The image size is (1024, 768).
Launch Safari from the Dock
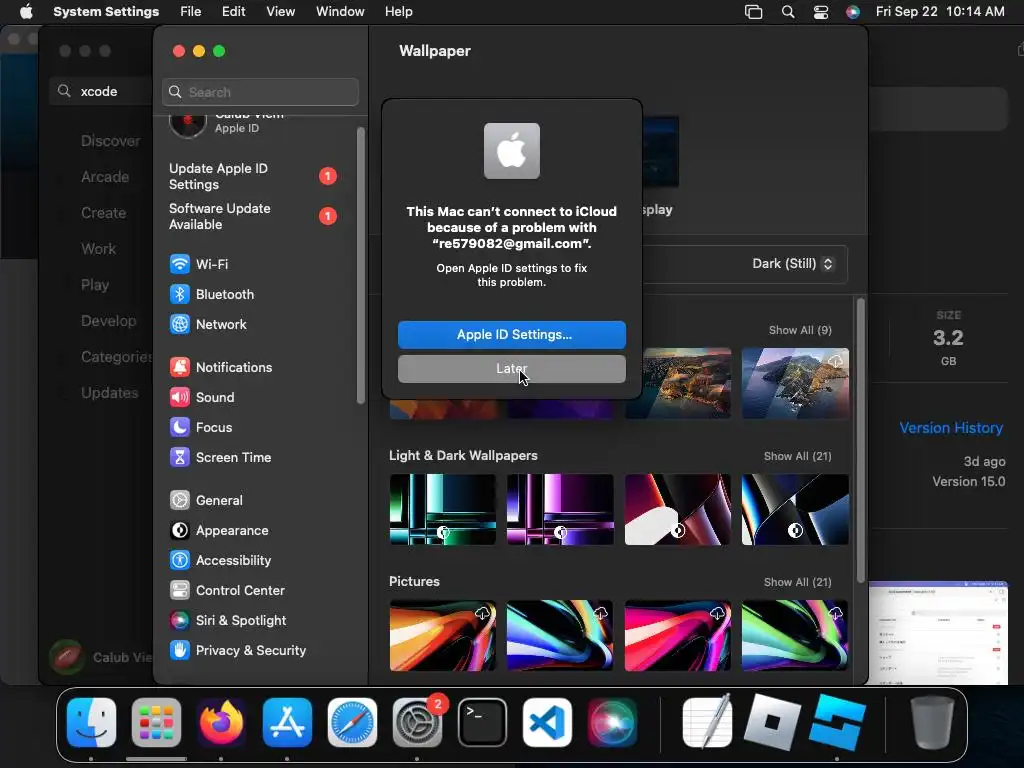[x=352, y=722]
